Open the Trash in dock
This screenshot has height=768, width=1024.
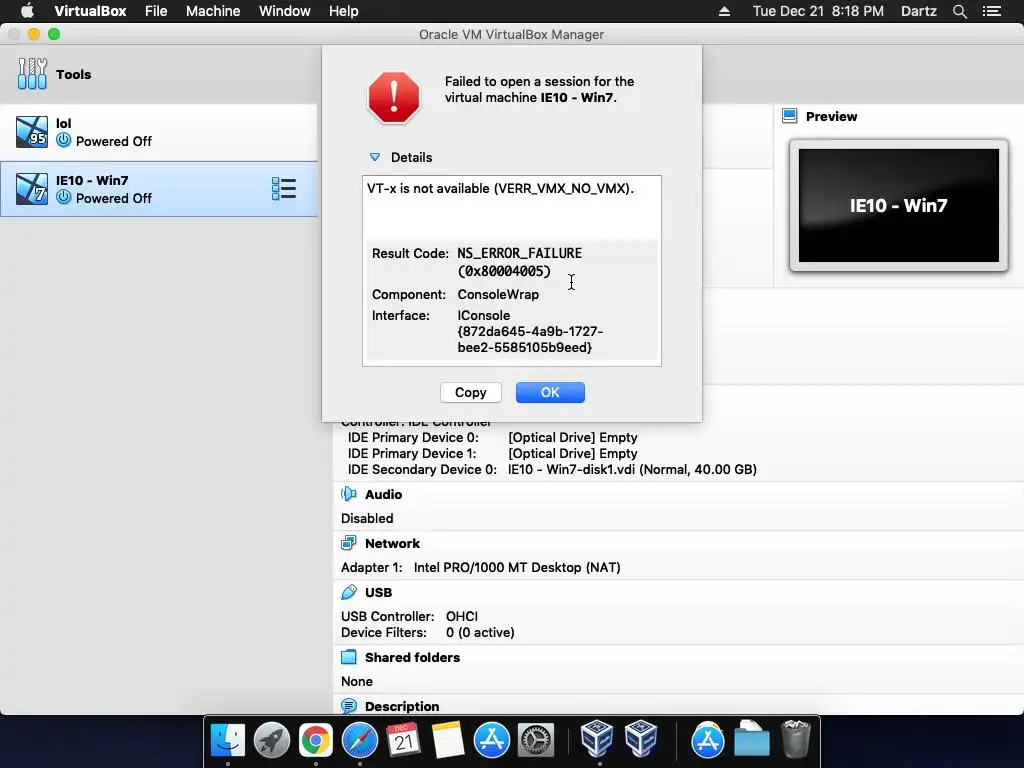click(x=796, y=739)
